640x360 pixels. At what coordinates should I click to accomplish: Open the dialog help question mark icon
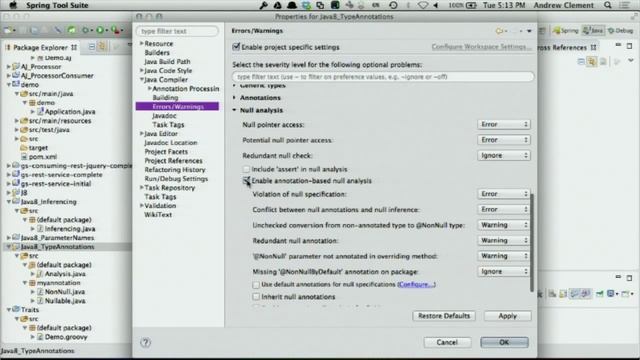coord(146,342)
